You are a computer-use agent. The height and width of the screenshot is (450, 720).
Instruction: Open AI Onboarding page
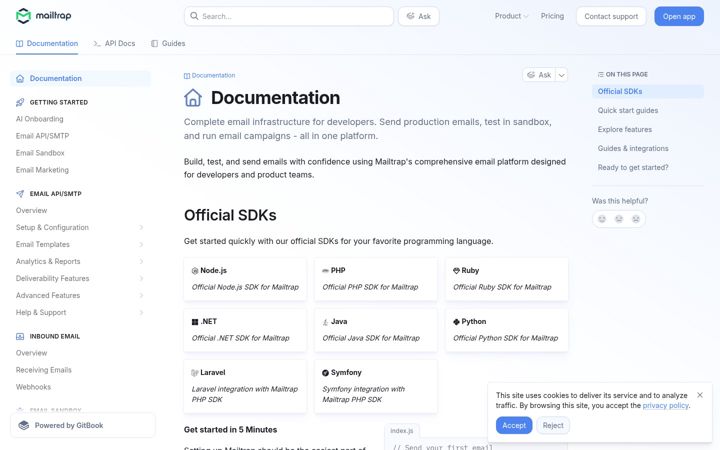pos(39,119)
